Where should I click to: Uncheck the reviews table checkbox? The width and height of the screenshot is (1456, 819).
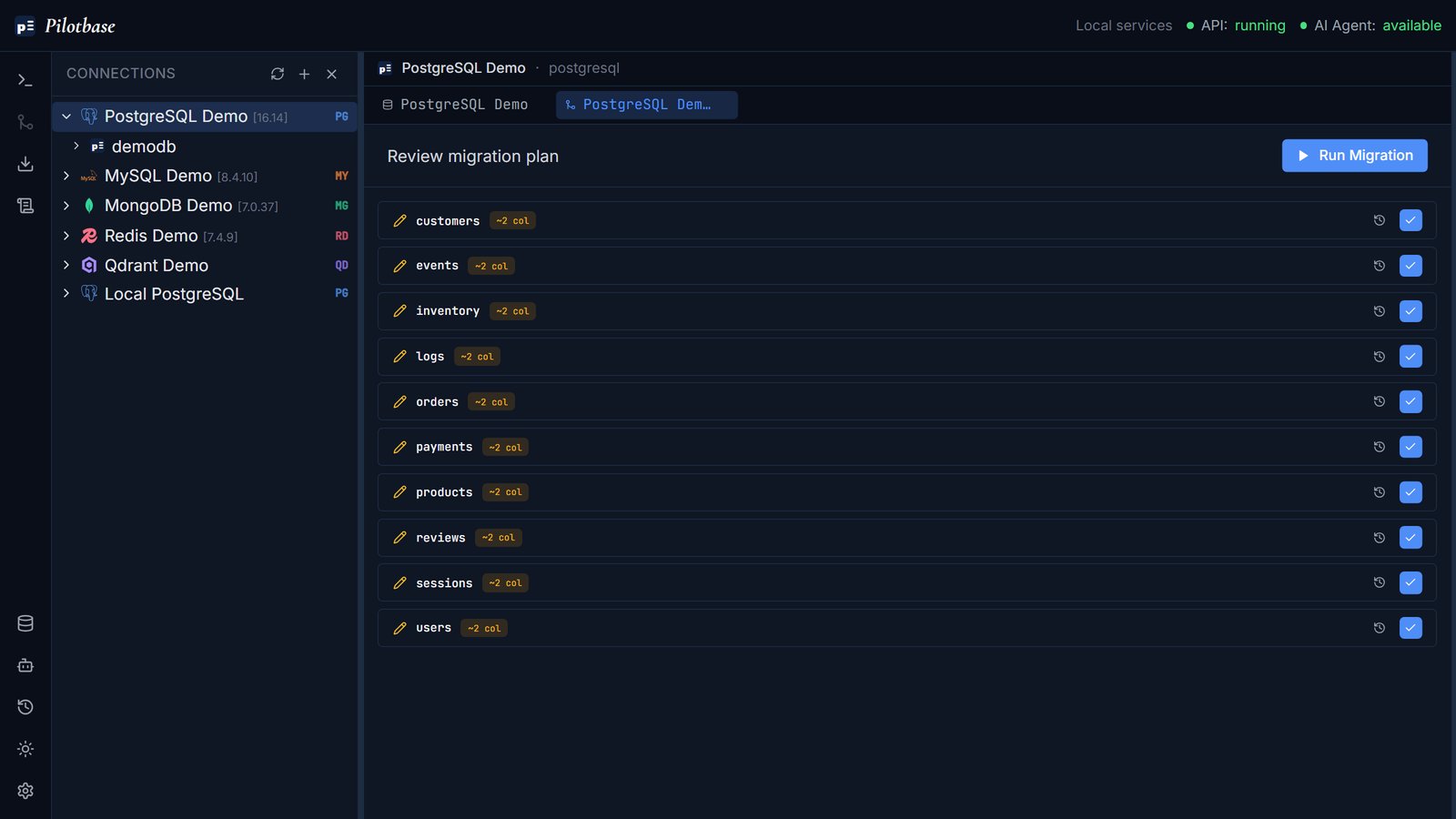coord(1410,538)
